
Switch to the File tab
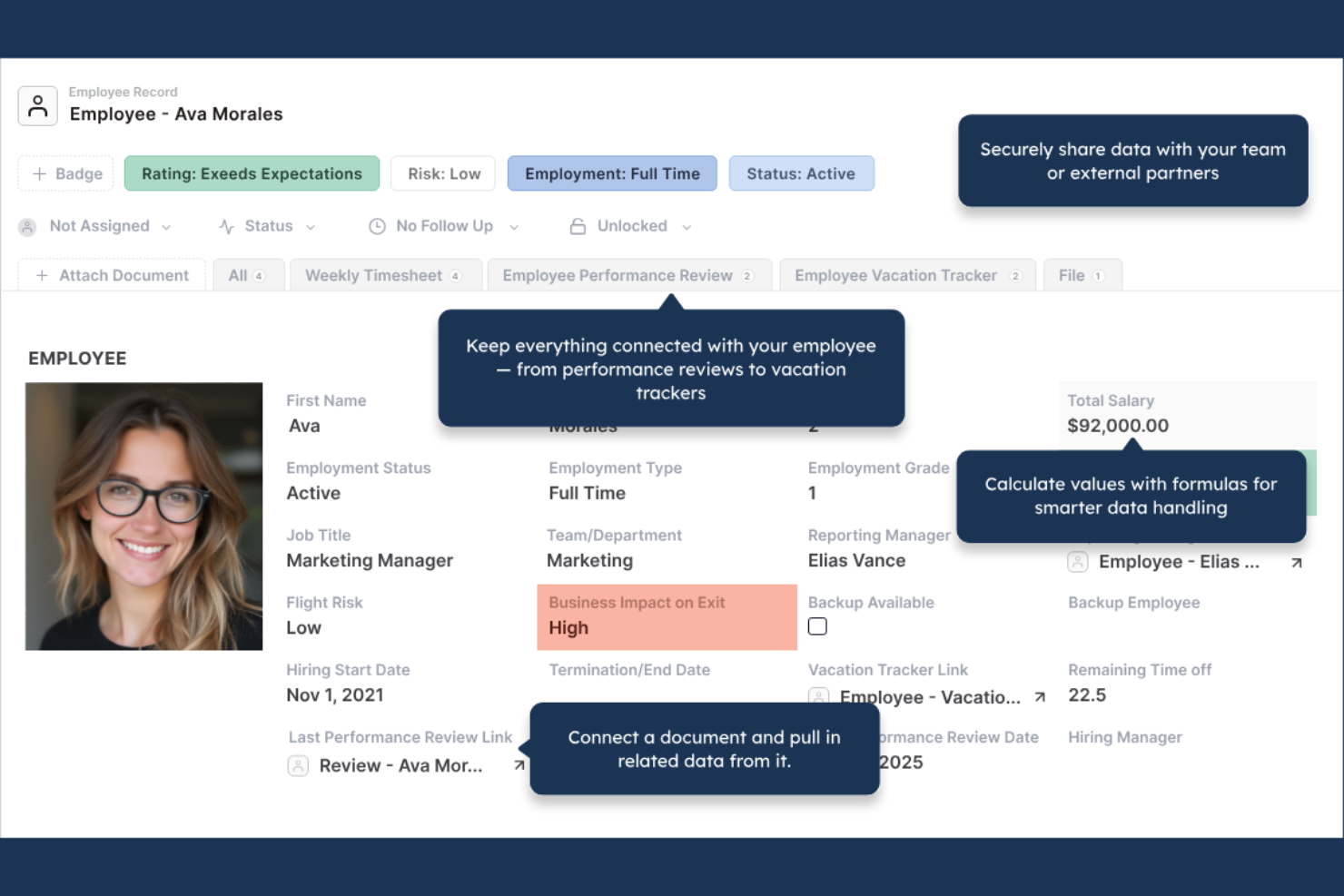pos(1082,275)
